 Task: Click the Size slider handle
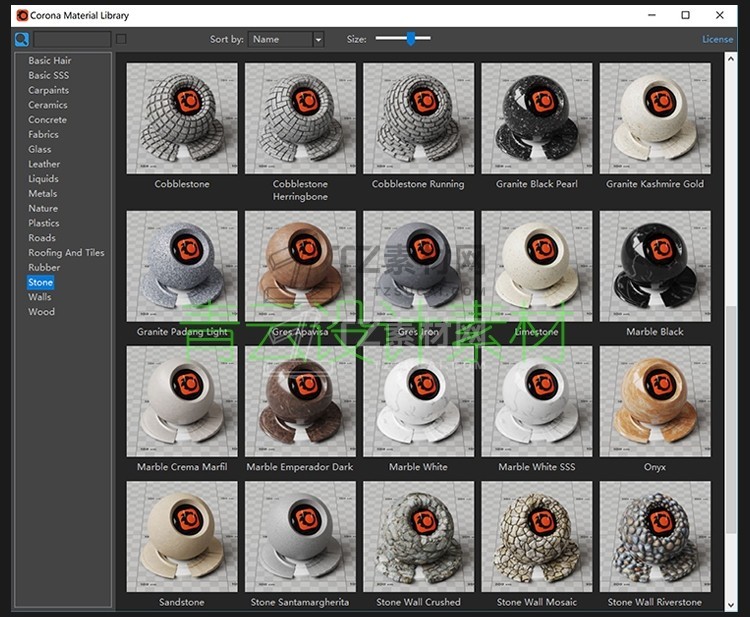(411, 38)
